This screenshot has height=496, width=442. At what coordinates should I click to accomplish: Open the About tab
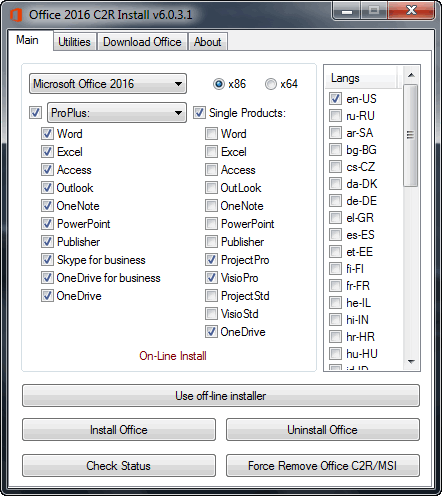[208, 42]
